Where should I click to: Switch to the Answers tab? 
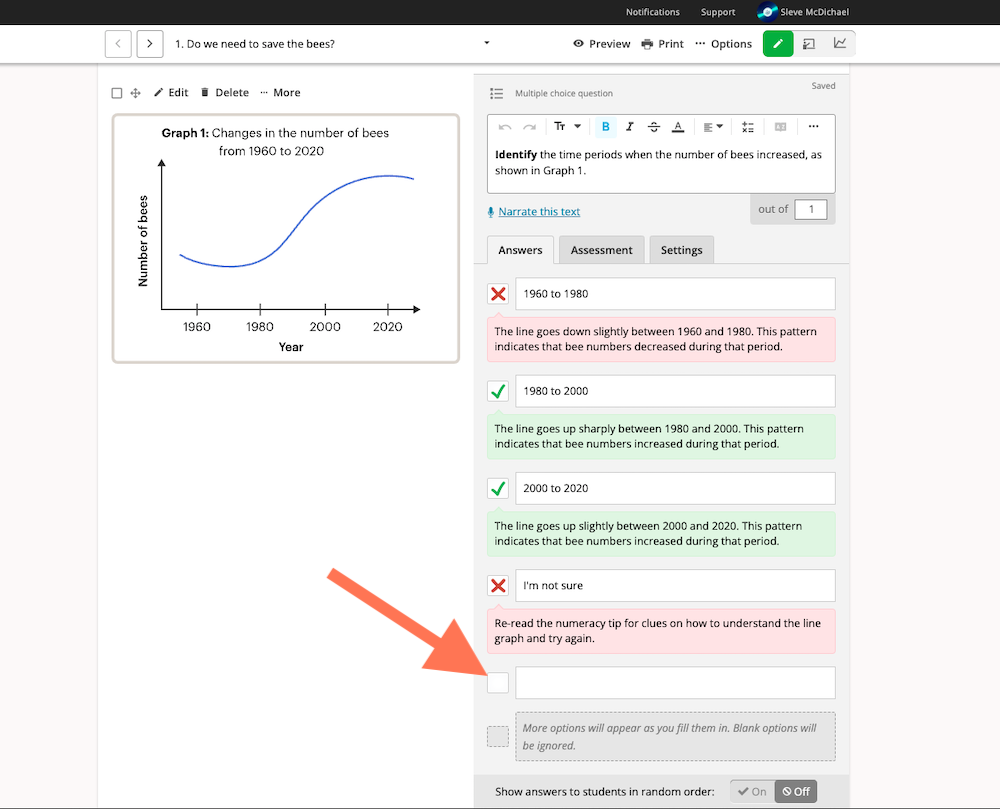(x=520, y=250)
